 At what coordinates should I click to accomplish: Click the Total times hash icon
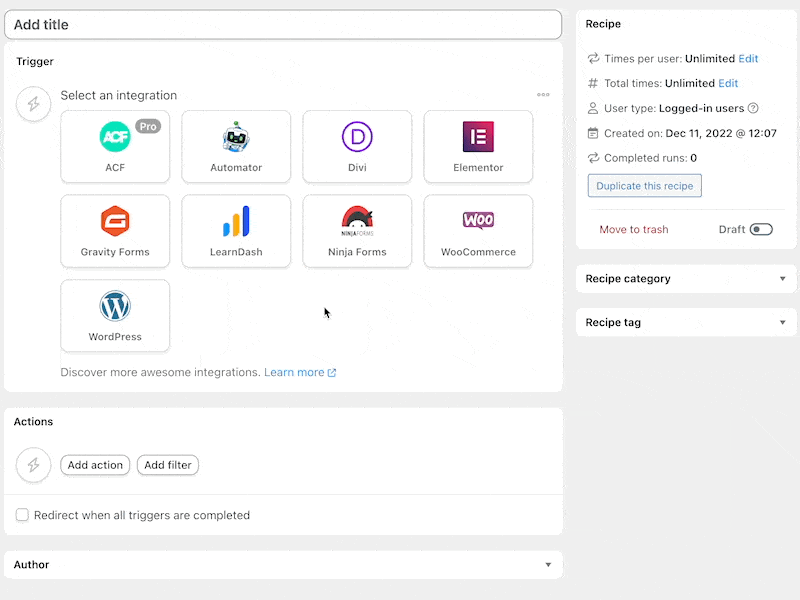point(592,83)
